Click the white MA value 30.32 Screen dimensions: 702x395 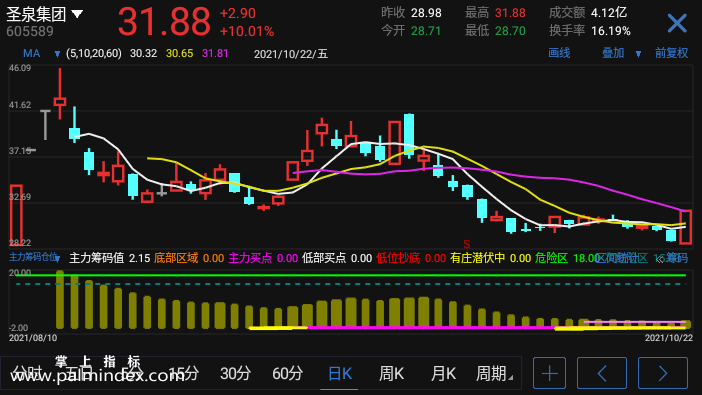[x=143, y=54]
